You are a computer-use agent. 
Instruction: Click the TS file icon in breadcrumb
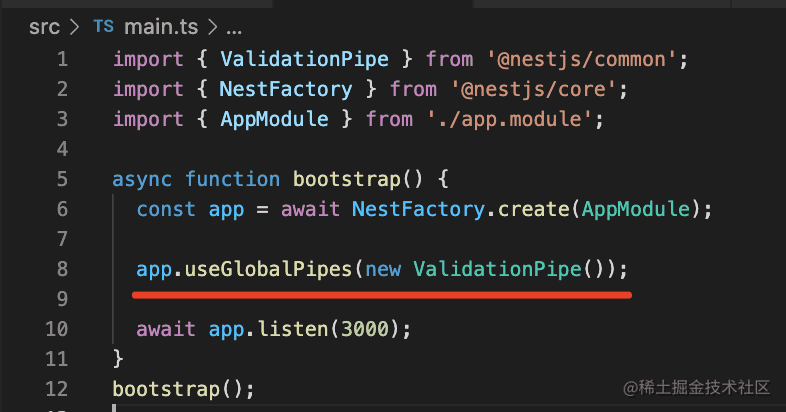[x=103, y=27]
